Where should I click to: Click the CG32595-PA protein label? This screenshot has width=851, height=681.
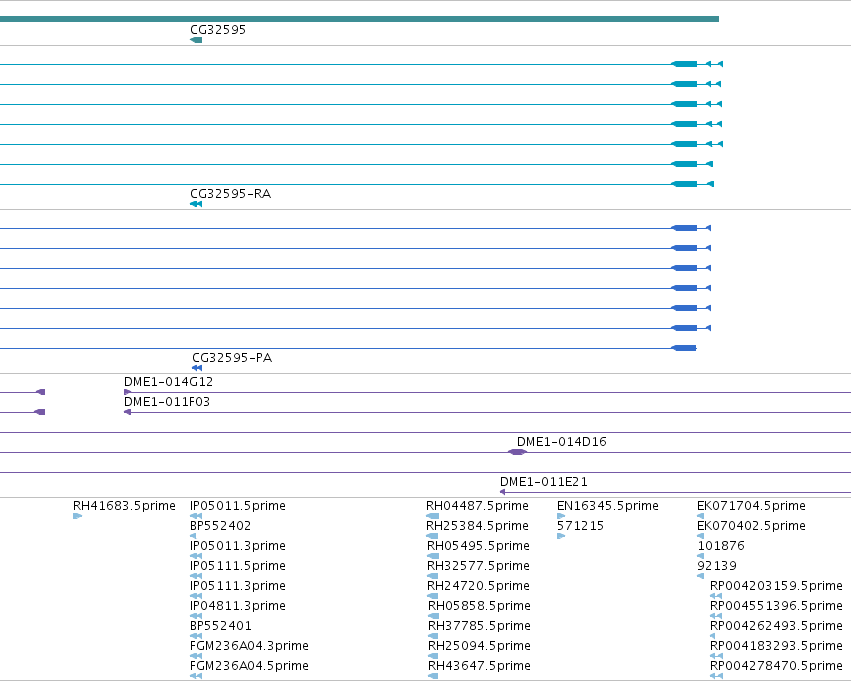click(x=232, y=358)
